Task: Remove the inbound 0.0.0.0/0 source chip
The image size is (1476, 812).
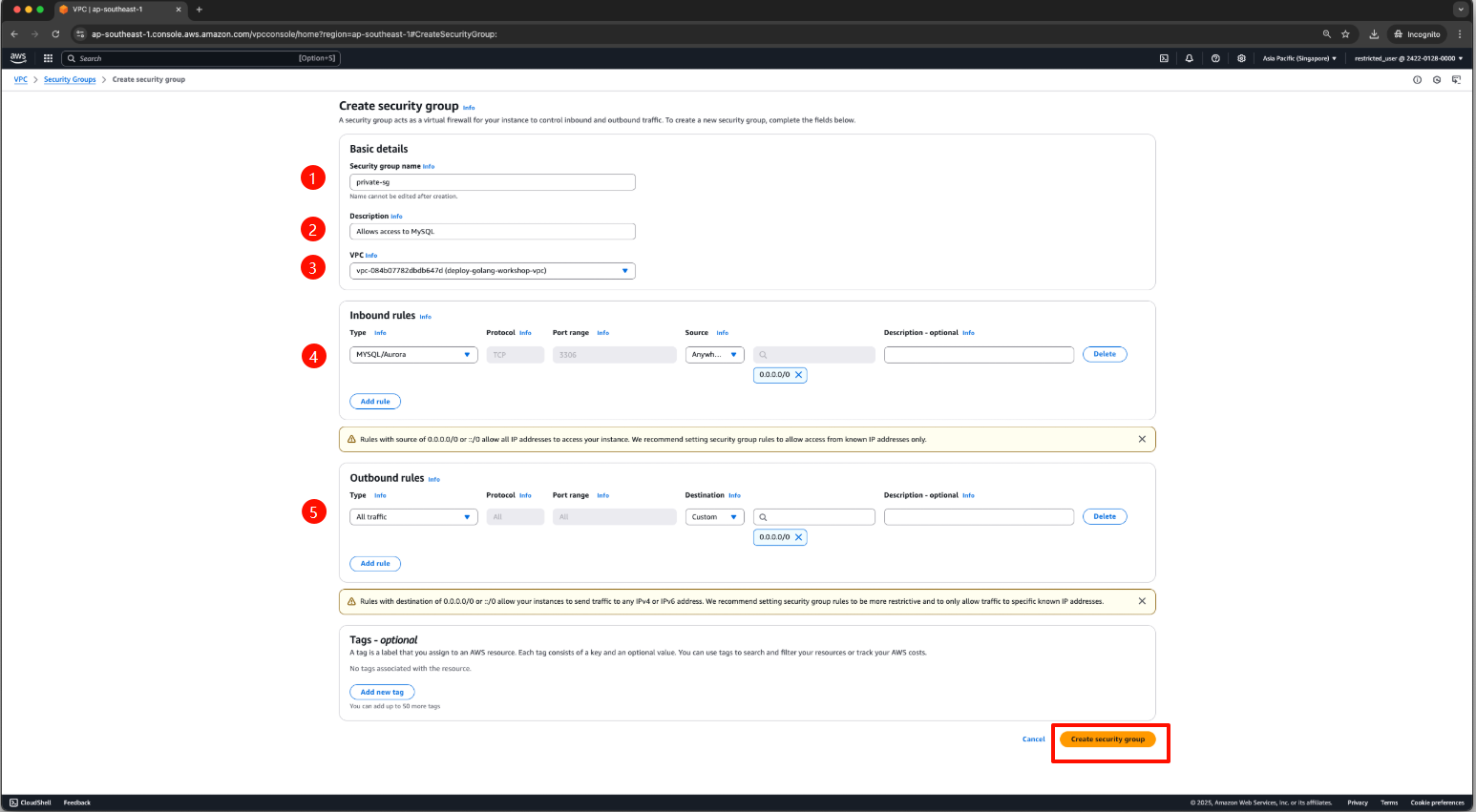Action: [799, 375]
